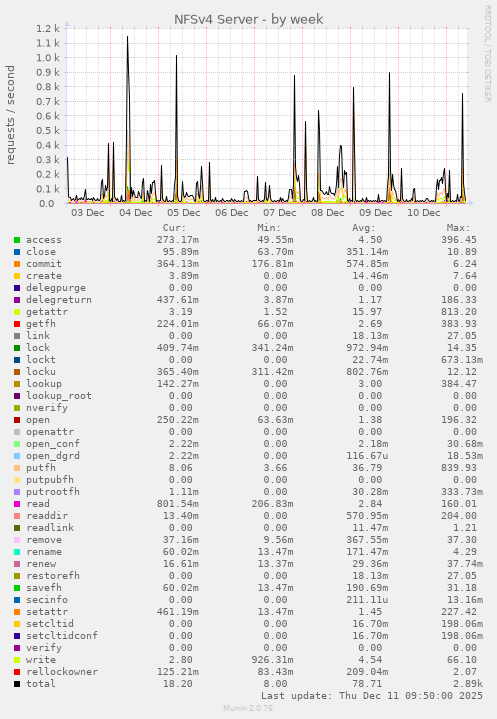Click the blue close legend color swatch

pyautogui.click(x=17, y=252)
